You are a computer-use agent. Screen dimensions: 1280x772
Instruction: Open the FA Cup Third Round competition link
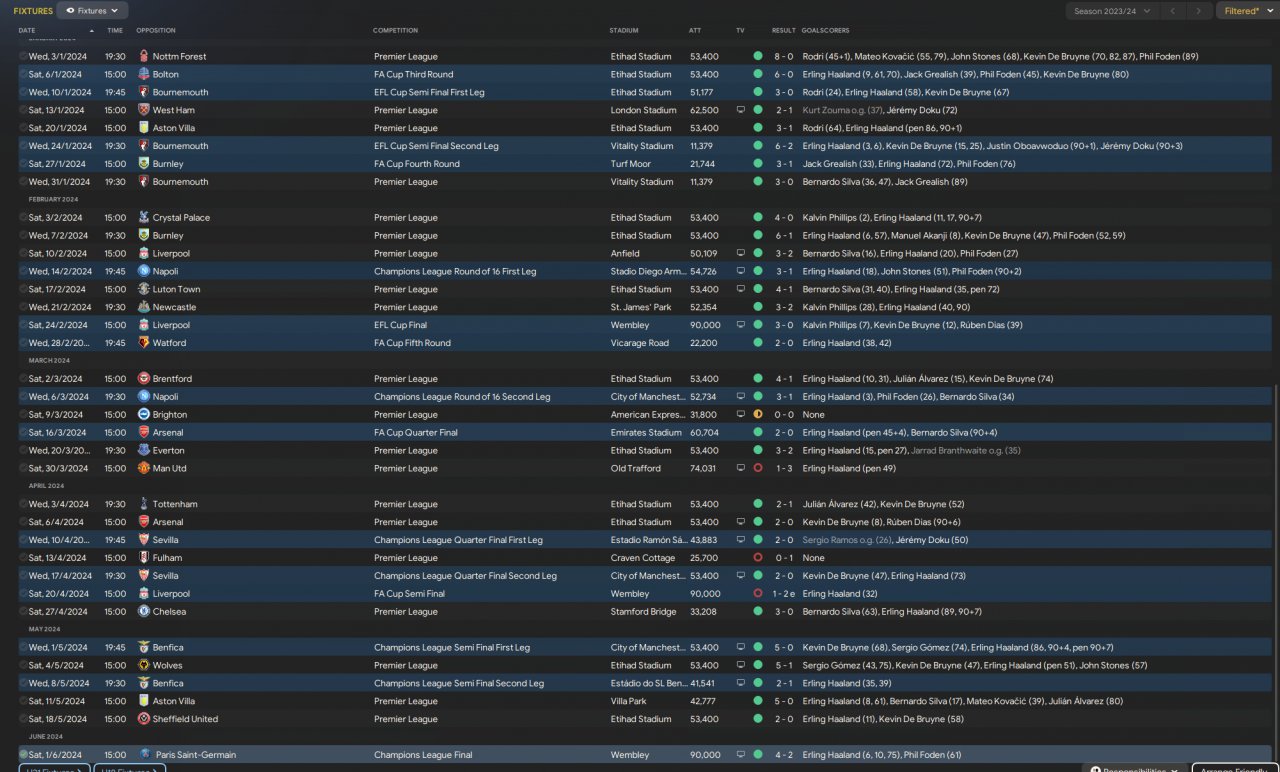coord(413,75)
